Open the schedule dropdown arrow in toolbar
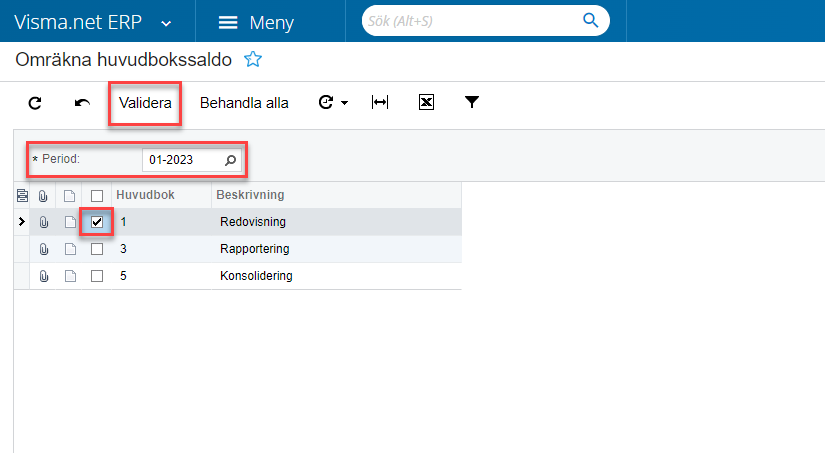The height and width of the screenshot is (453, 825). (x=344, y=103)
